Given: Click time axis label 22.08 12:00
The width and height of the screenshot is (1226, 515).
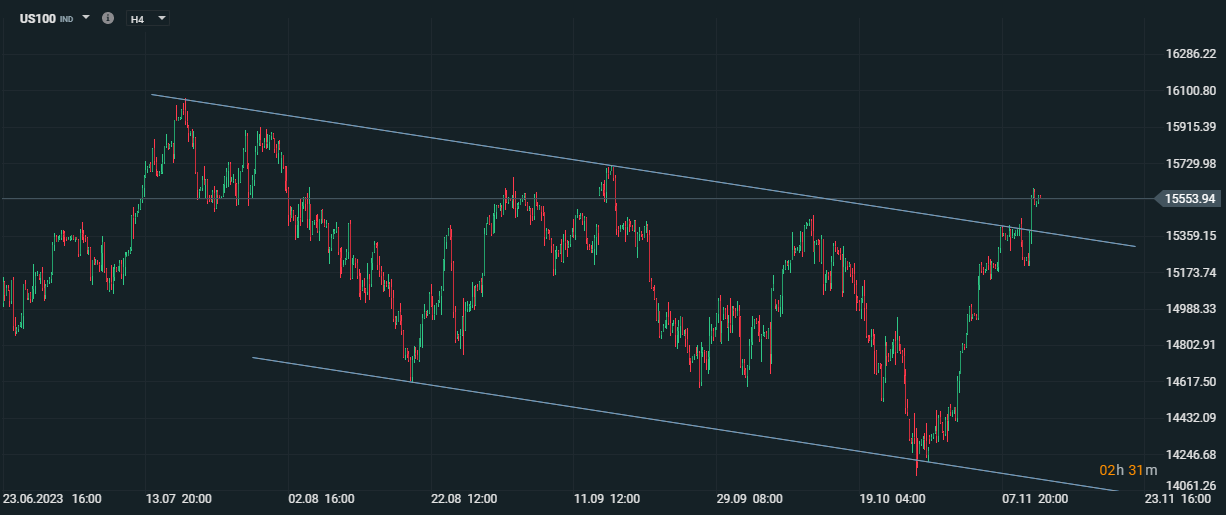Looking at the screenshot, I should (464, 498).
